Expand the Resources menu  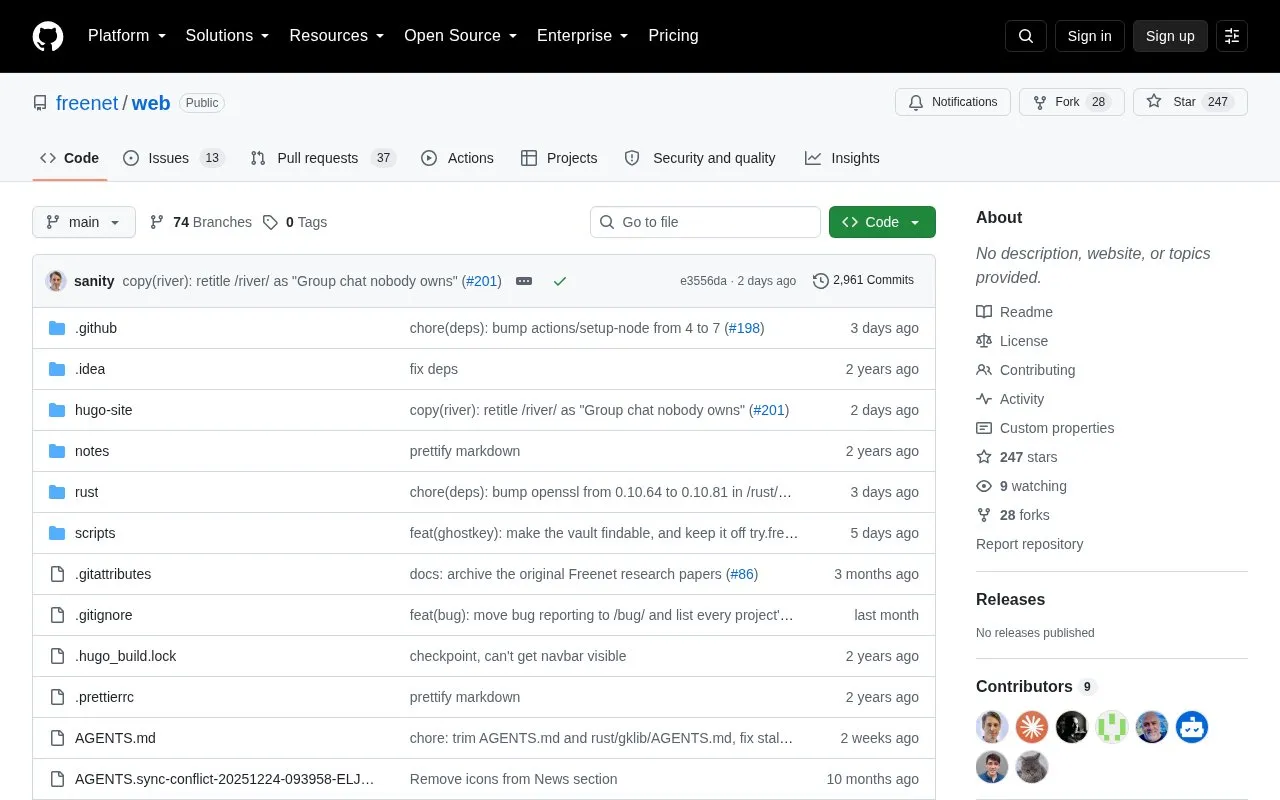point(337,36)
